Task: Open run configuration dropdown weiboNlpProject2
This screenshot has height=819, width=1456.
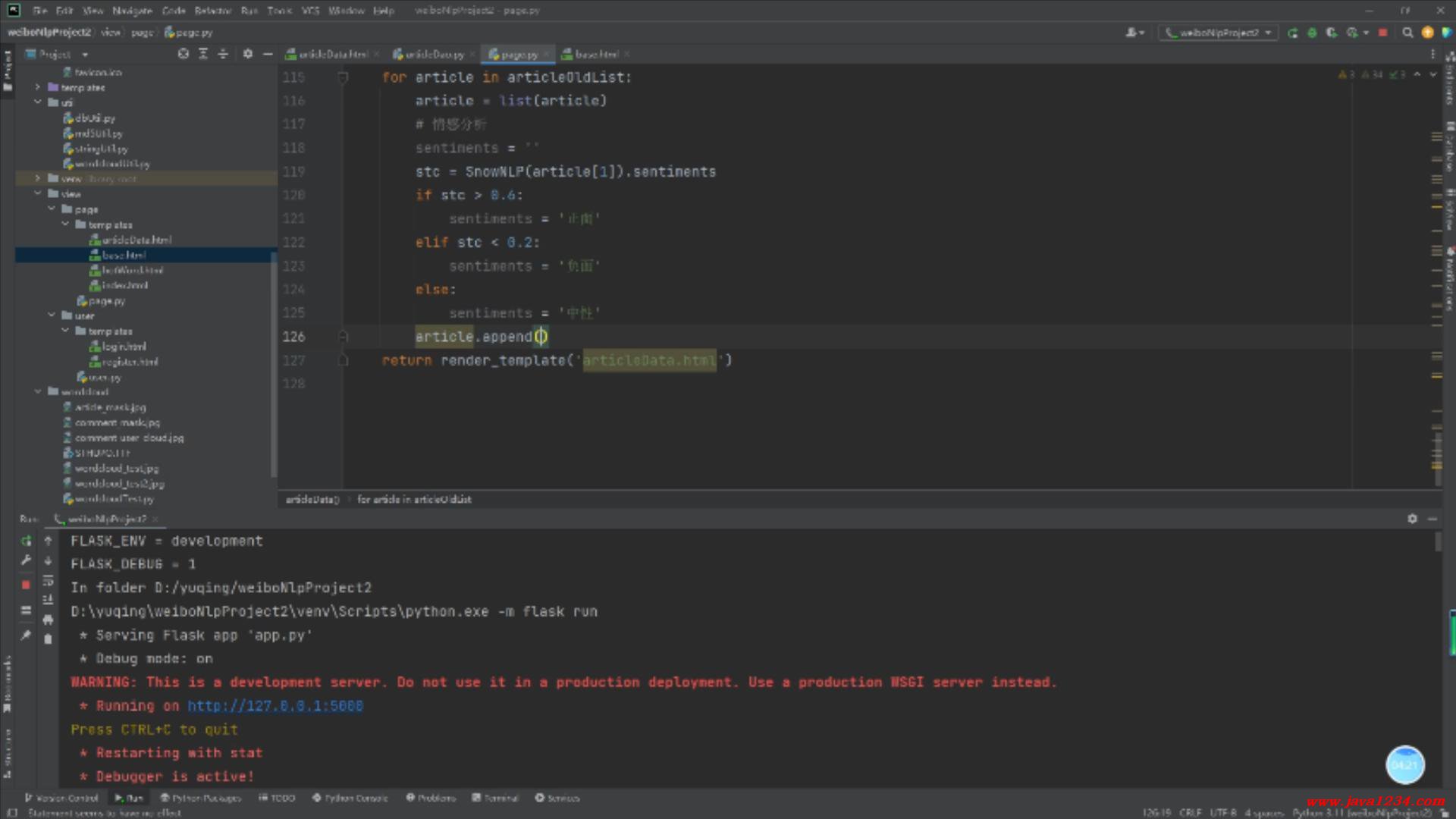Action: (x=1219, y=33)
